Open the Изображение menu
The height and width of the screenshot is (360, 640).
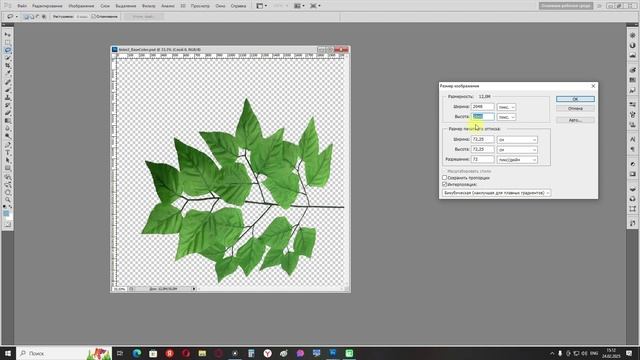tap(81, 6)
